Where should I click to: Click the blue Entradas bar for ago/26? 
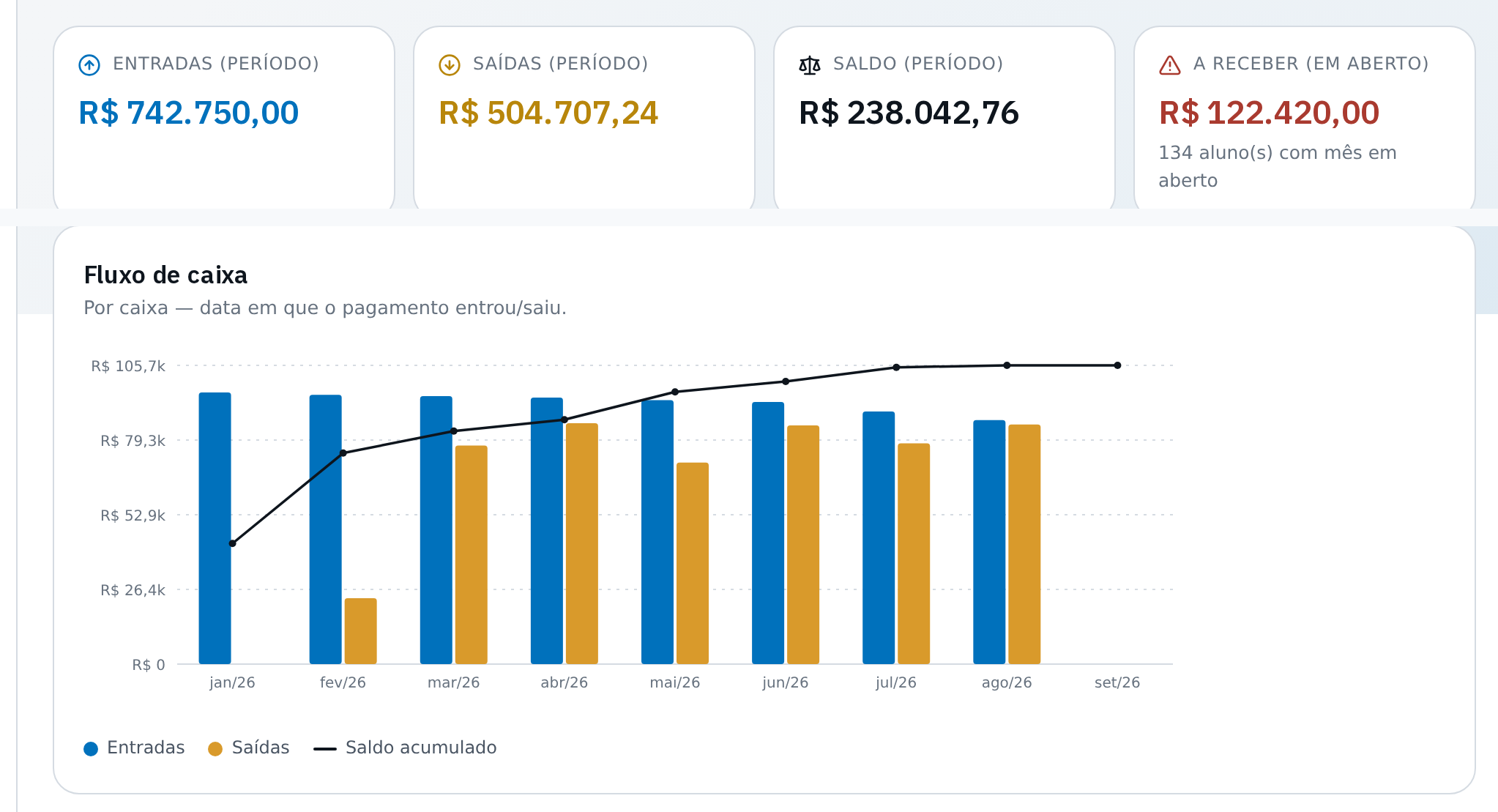click(989, 542)
